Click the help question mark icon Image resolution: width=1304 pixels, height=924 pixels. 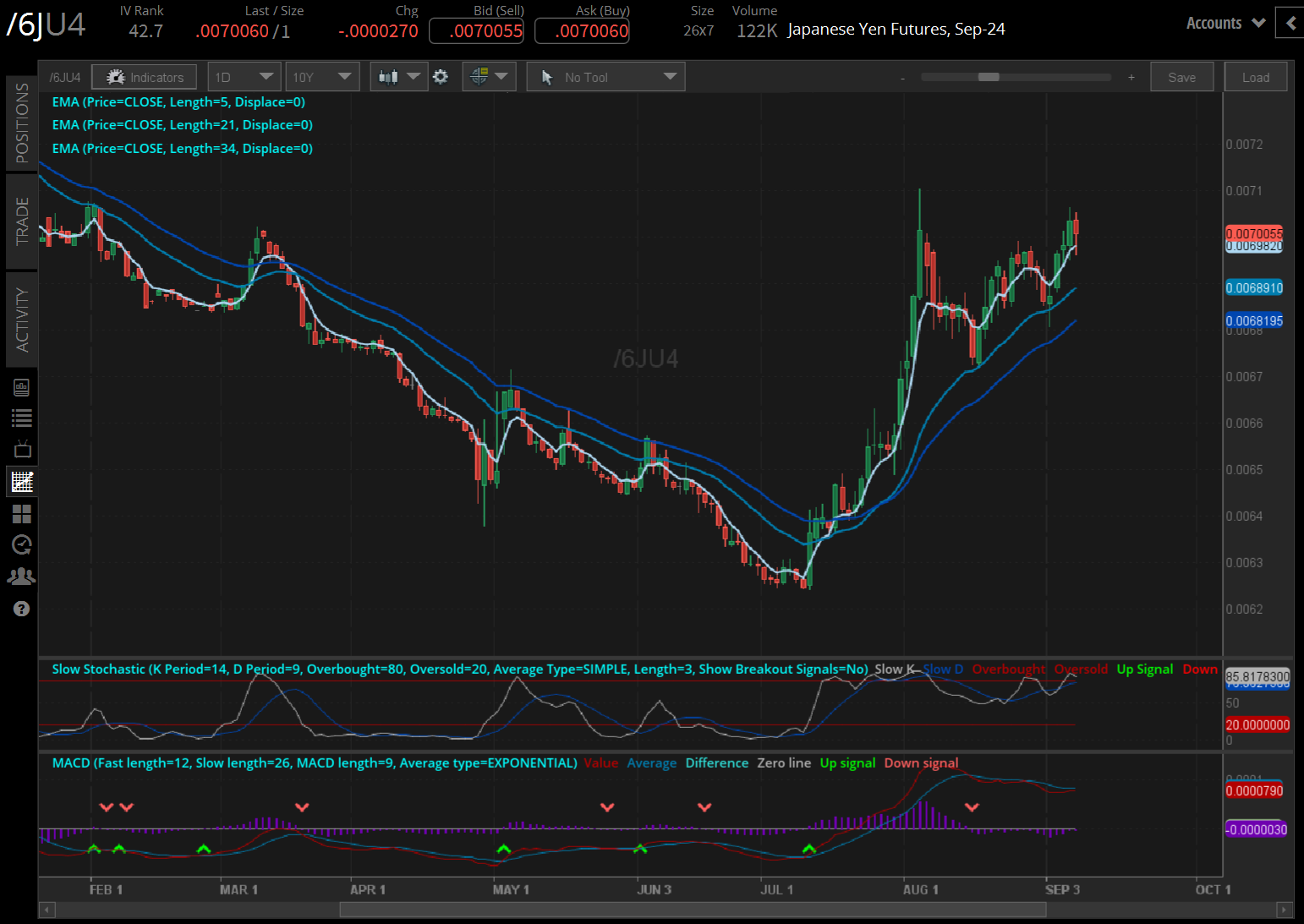click(x=22, y=609)
